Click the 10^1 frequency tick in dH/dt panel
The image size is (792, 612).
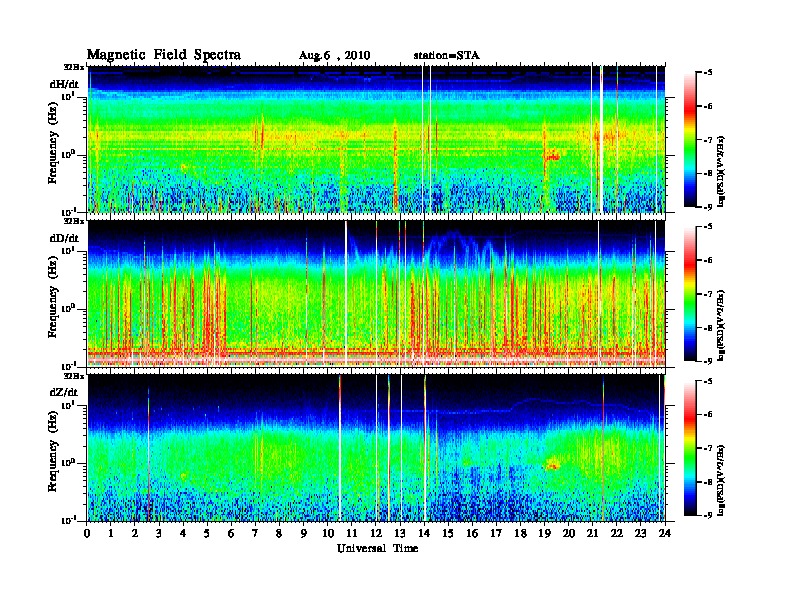(x=68, y=96)
